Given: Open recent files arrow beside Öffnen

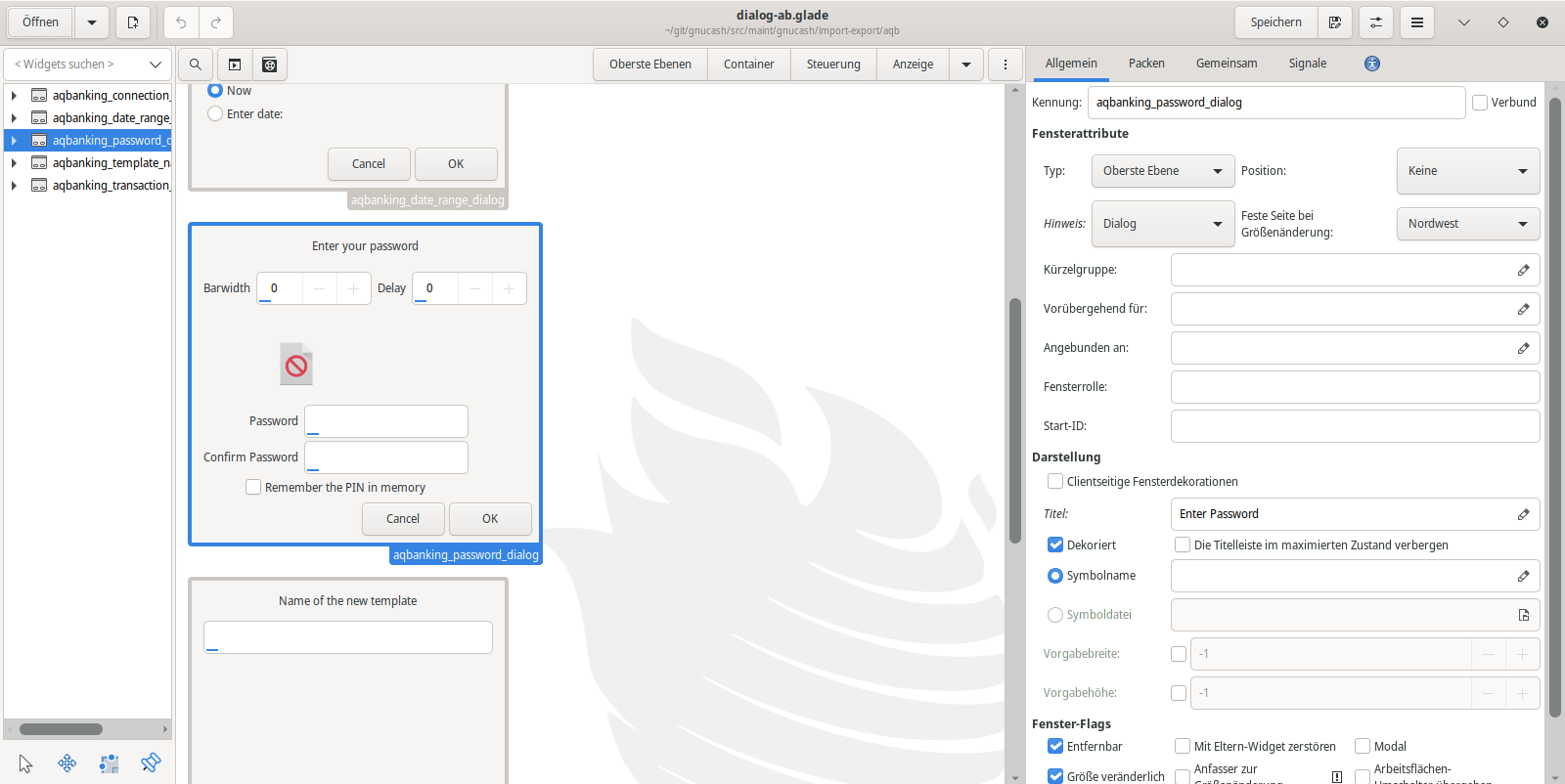Looking at the screenshot, I should tap(91, 22).
